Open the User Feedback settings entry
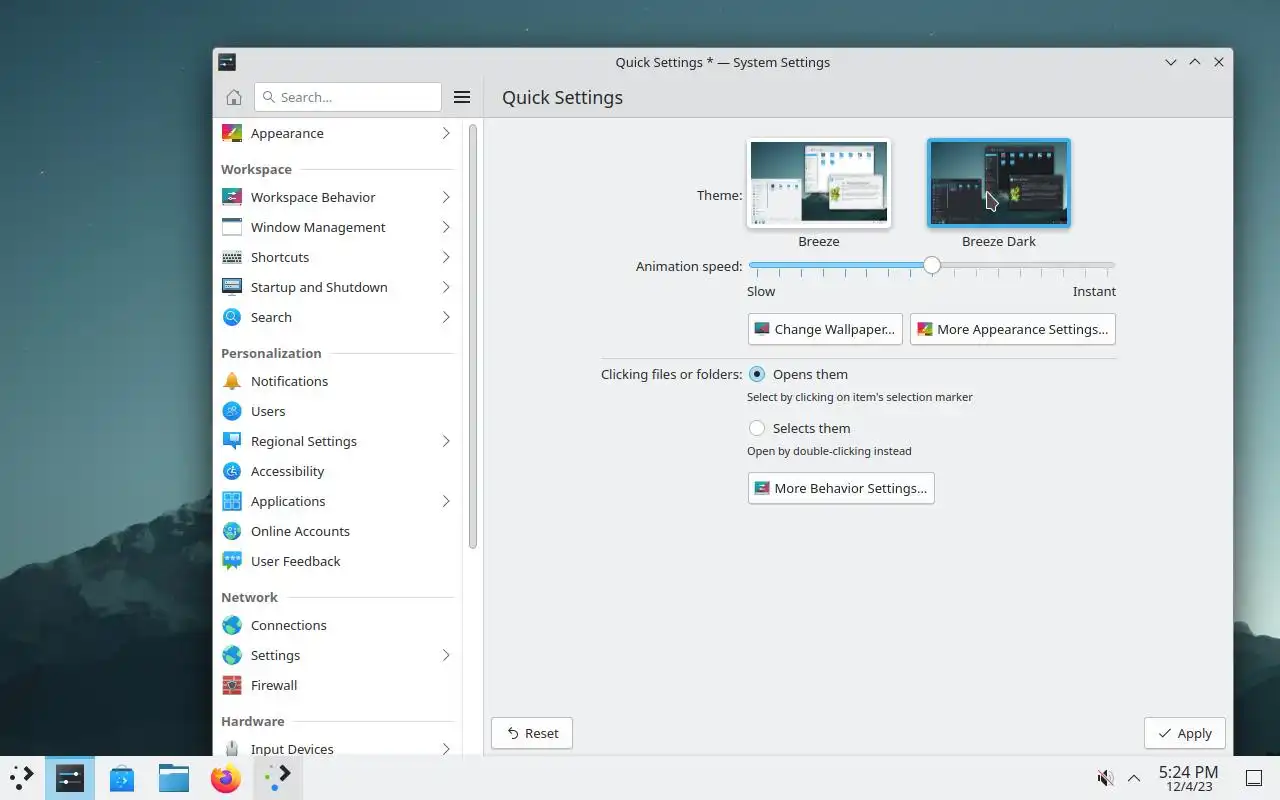The image size is (1280, 800). (x=338, y=561)
